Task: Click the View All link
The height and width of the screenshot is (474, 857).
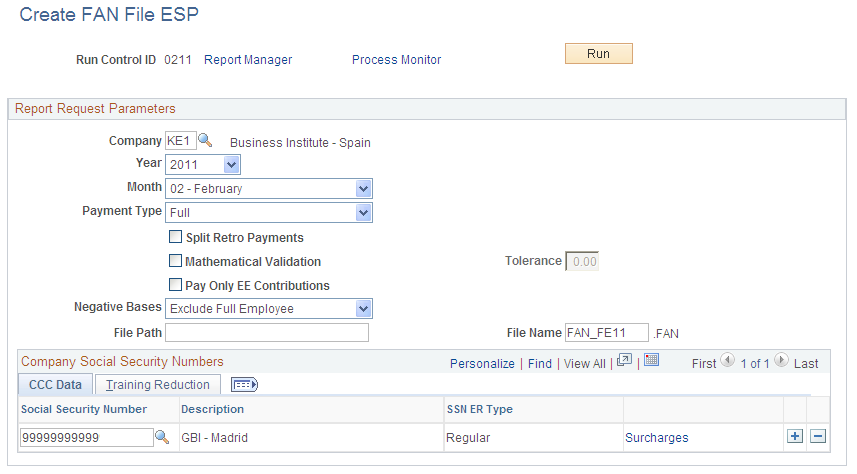Action: click(x=585, y=364)
